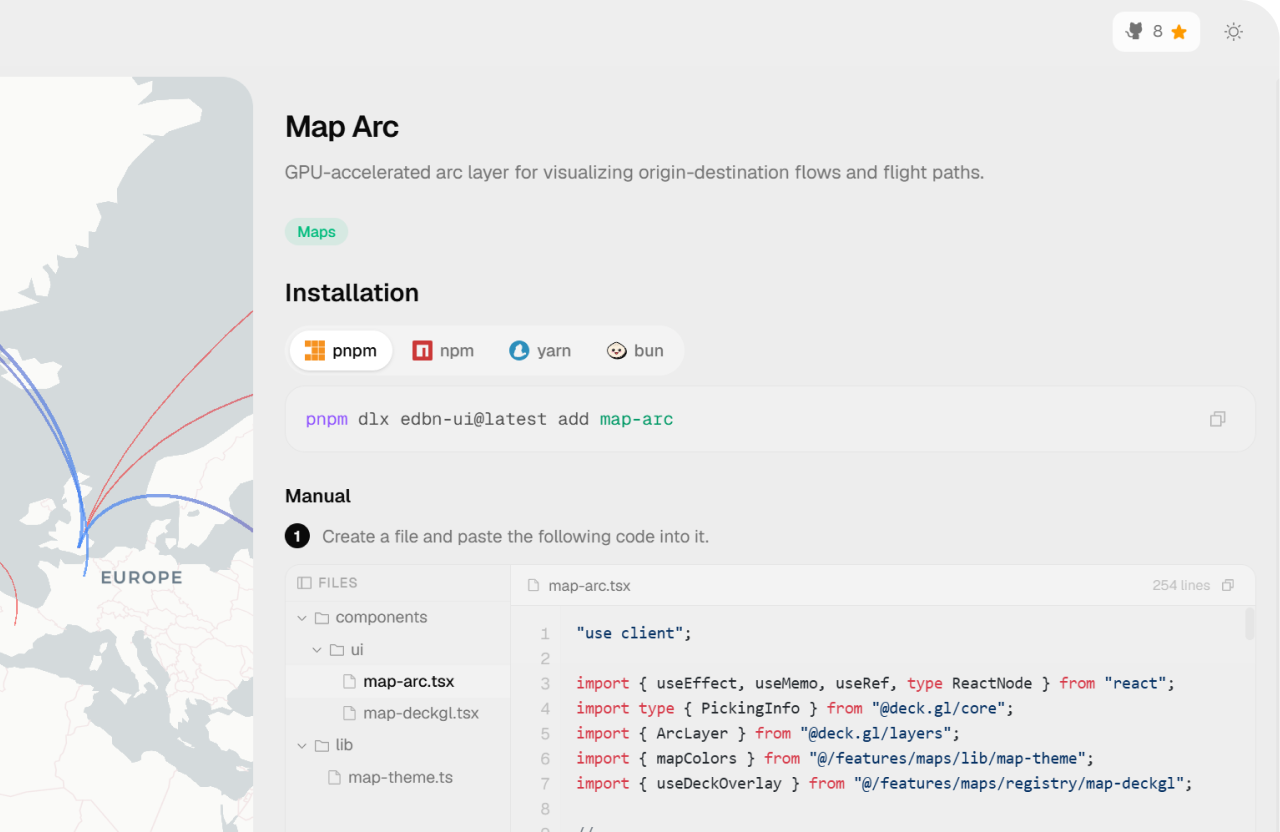Select the npm package manager tab
The height and width of the screenshot is (832, 1280).
pos(443,350)
